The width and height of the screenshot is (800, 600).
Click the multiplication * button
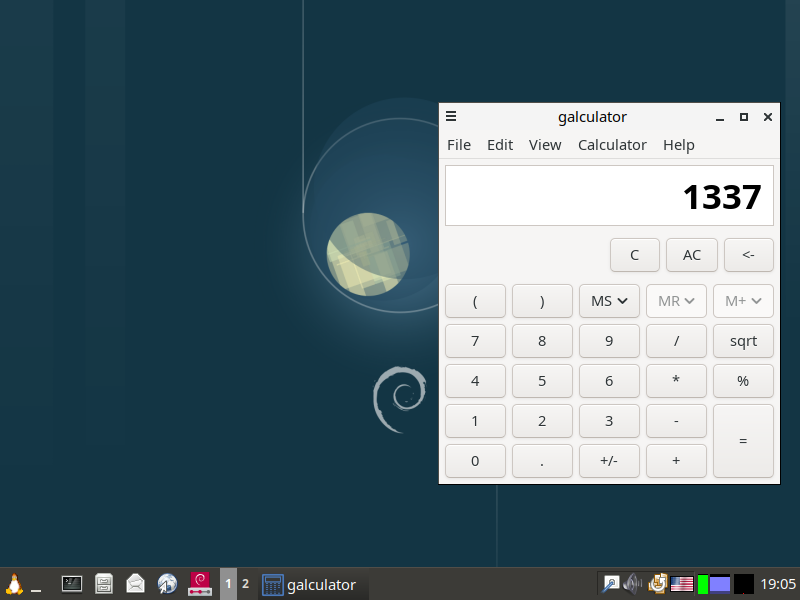[x=676, y=381]
